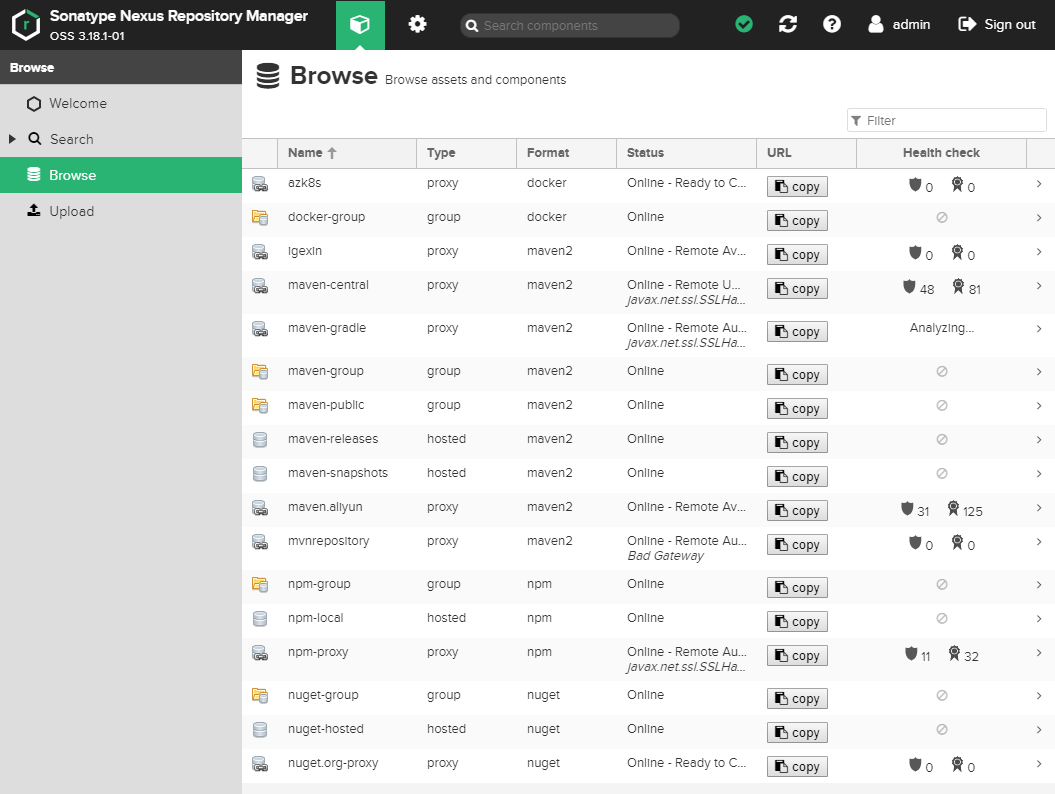
Task: Click the npm-local hosted icon
Action: [260, 618]
